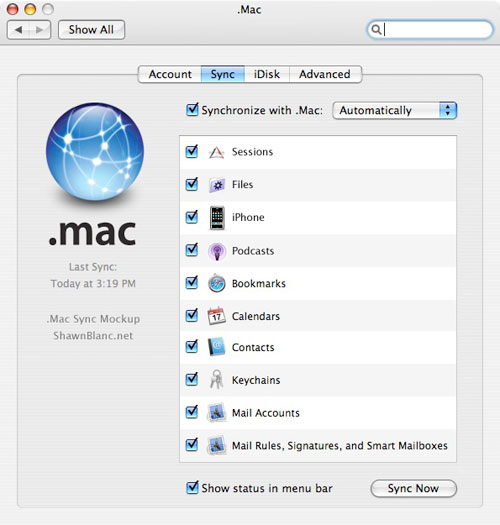Click the Sessions compass icon
The width and height of the screenshot is (500, 525).
(x=216, y=152)
